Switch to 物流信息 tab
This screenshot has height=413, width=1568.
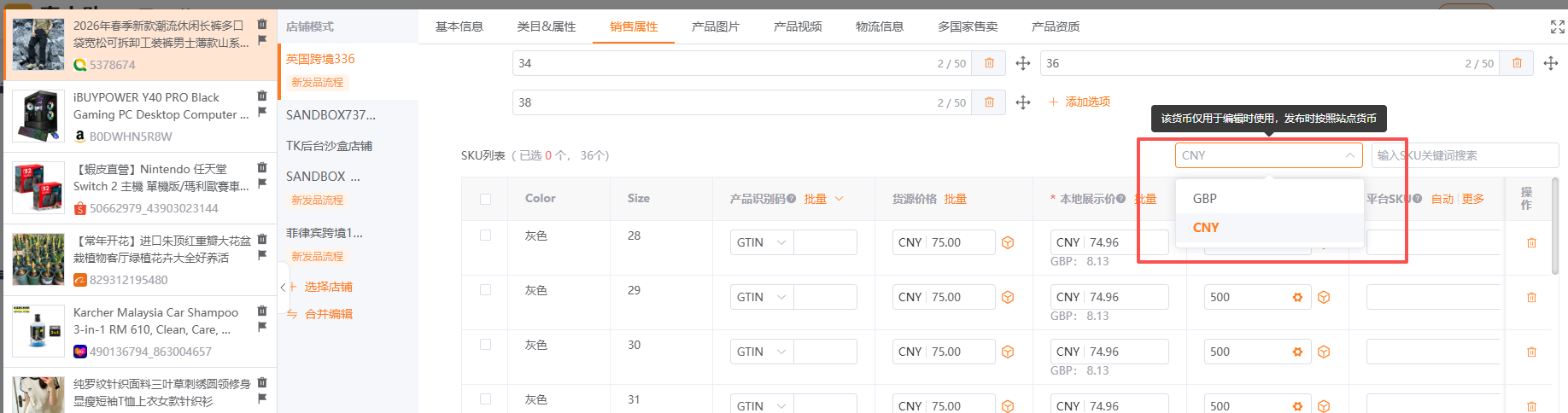click(x=880, y=26)
